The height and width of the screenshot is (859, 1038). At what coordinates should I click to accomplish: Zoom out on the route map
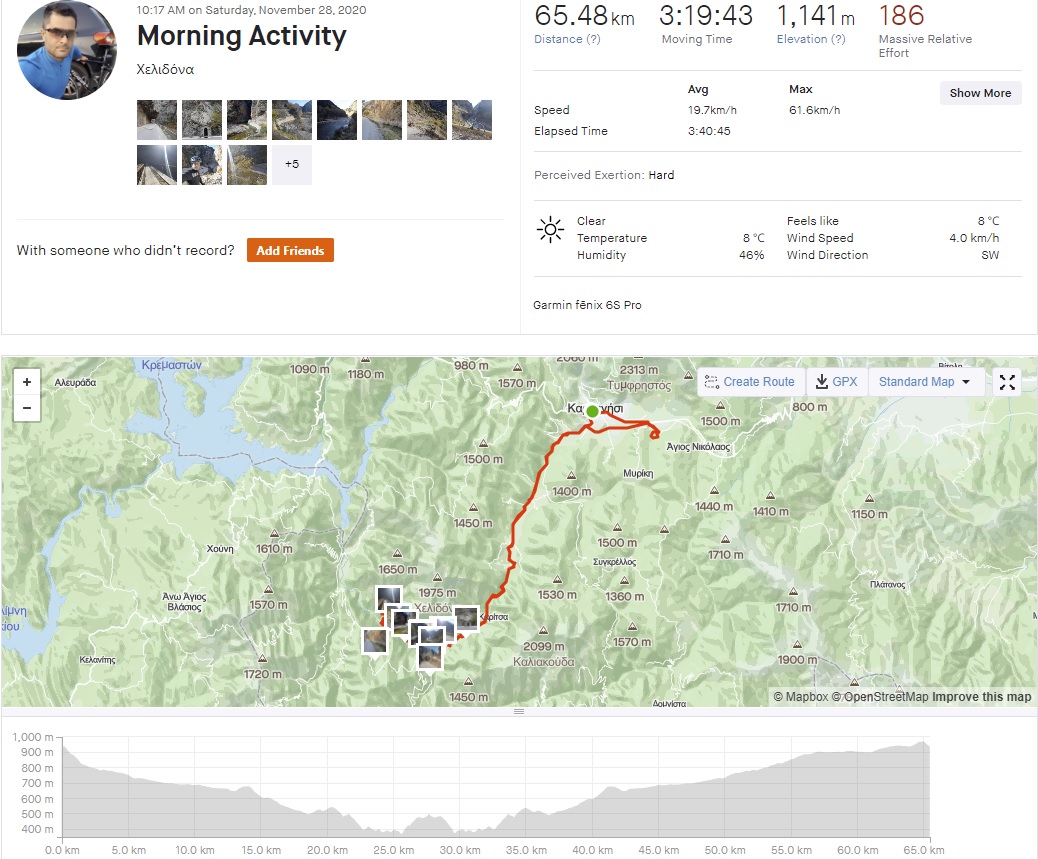coord(27,408)
